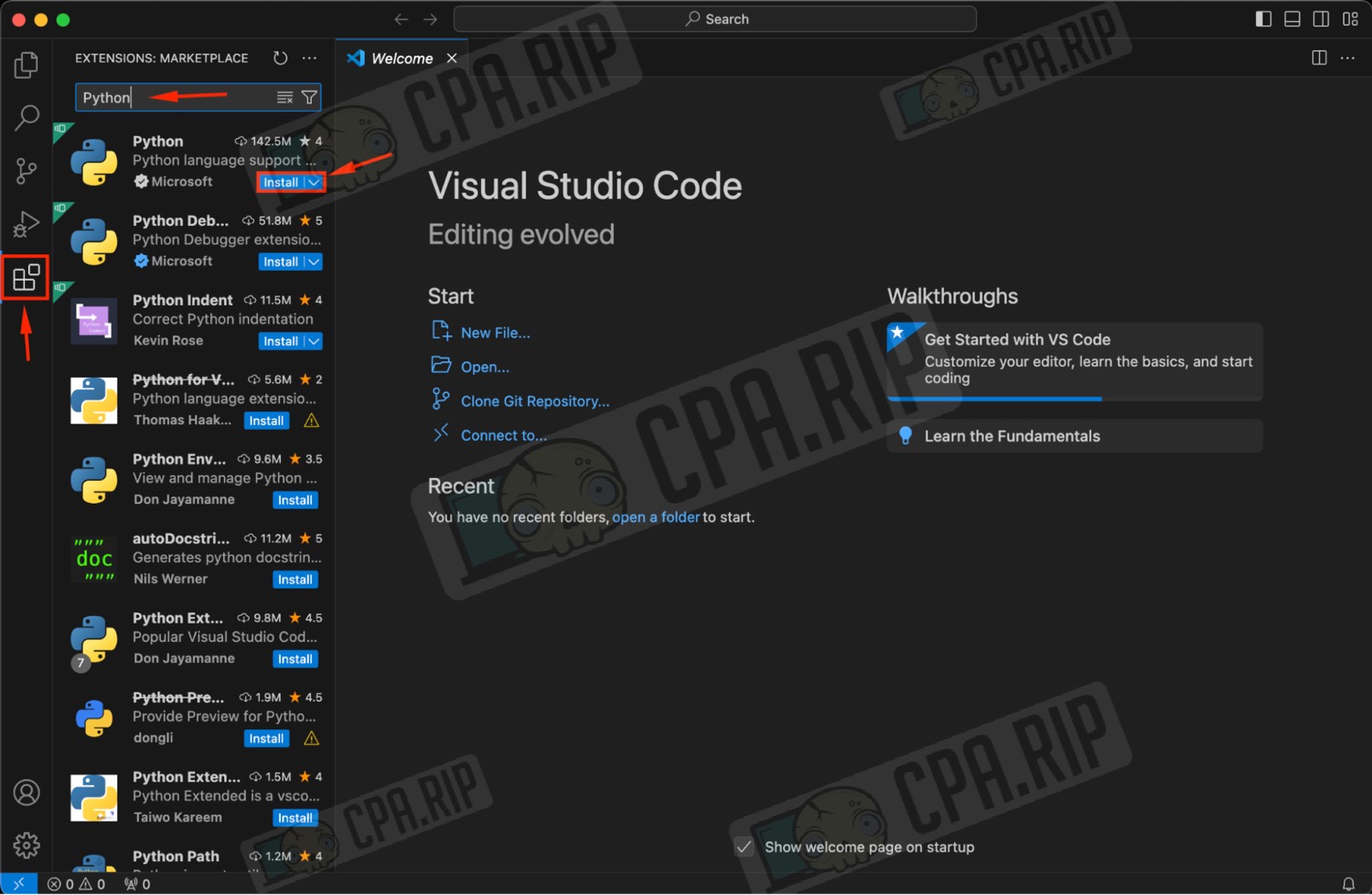The image size is (1372, 895).
Task: Select Python Extended extension title
Action: tap(187, 777)
